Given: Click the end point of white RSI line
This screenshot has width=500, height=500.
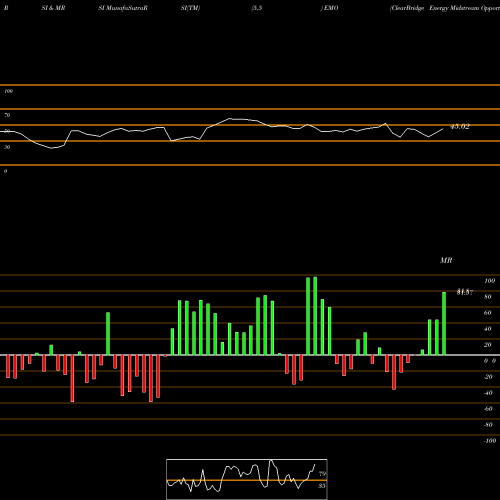Looking at the screenshot, I should (443, 129).
